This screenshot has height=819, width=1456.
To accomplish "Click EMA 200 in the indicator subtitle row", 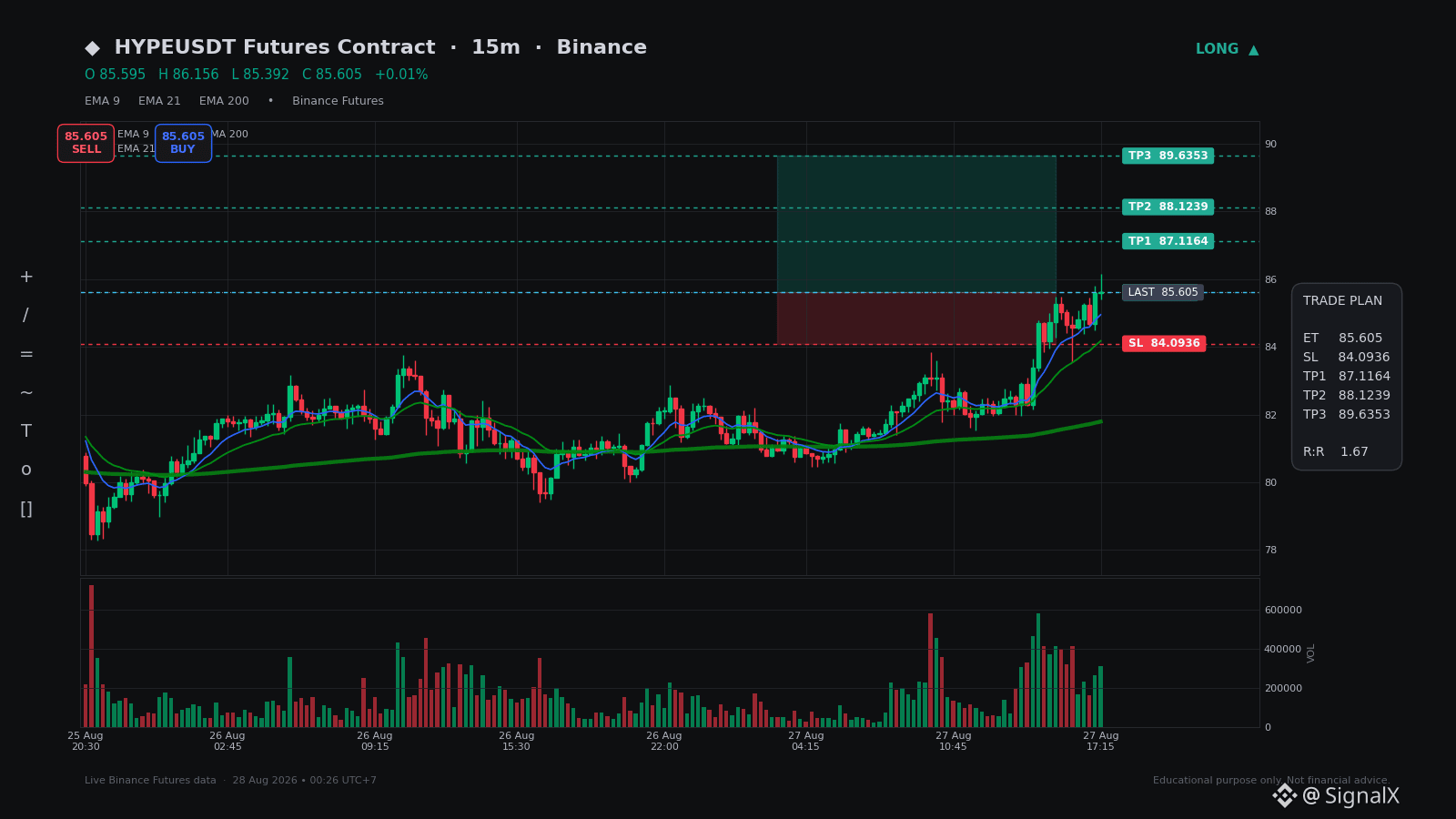I will click(224, 101).
